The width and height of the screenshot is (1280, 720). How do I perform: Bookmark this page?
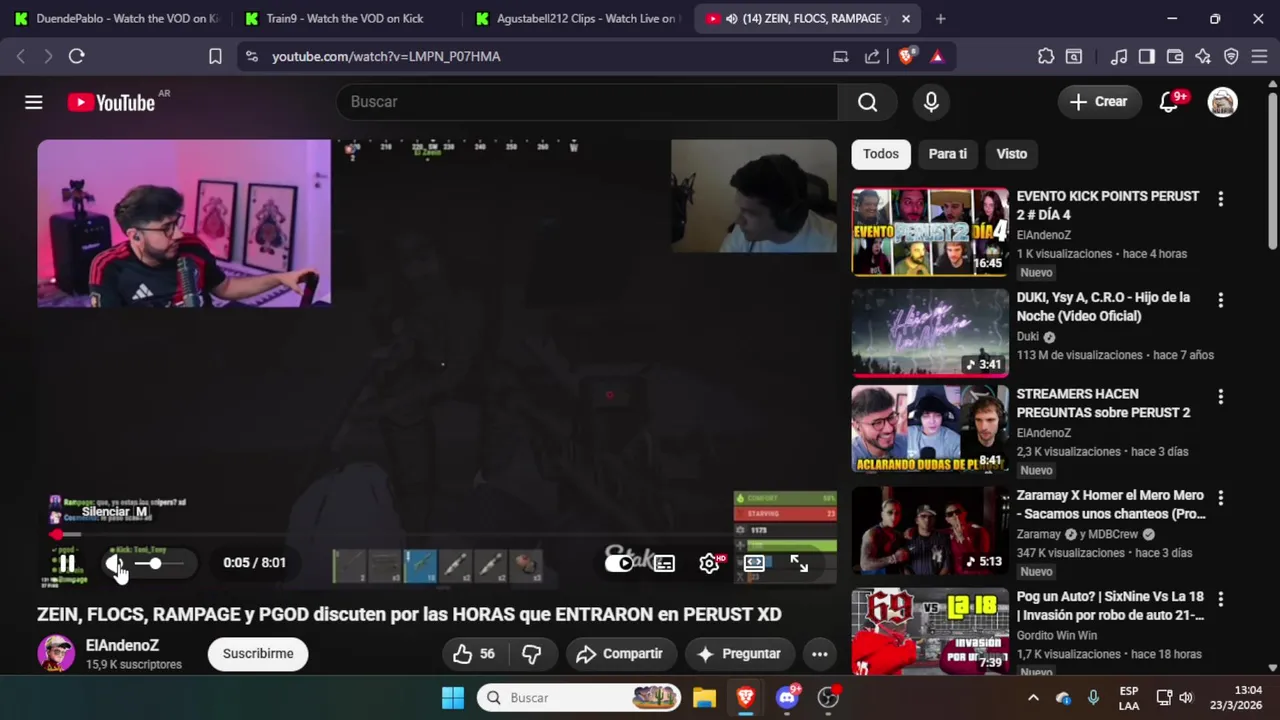click(x=215, y=56)
